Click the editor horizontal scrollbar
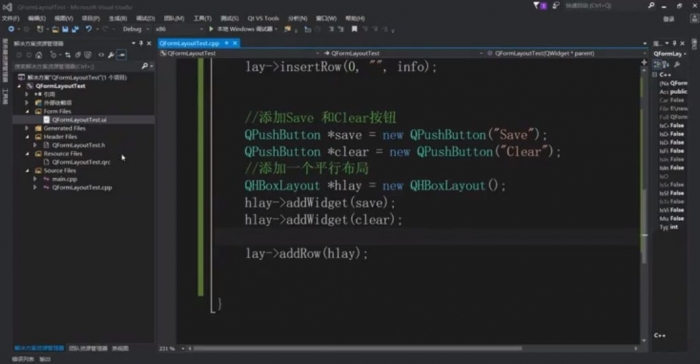Viewport: 700px width, 364px height. [357, 348]
